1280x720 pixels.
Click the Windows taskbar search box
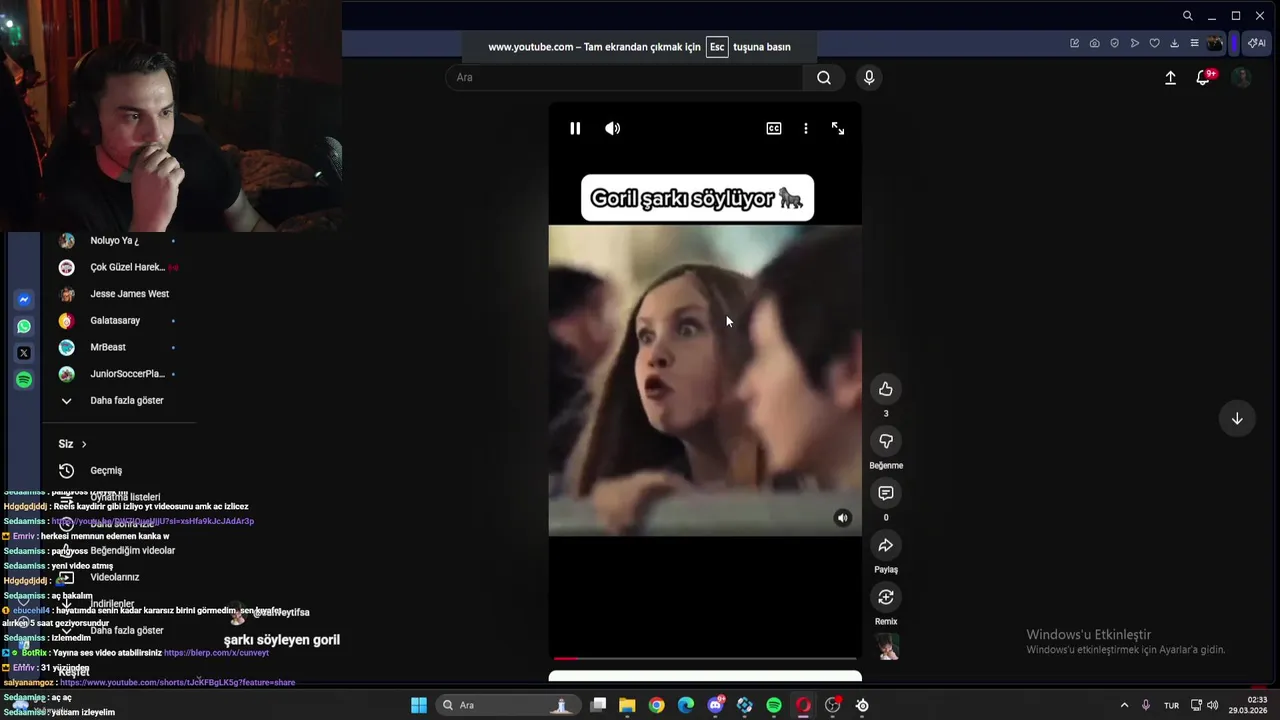[x=507, y=705]
